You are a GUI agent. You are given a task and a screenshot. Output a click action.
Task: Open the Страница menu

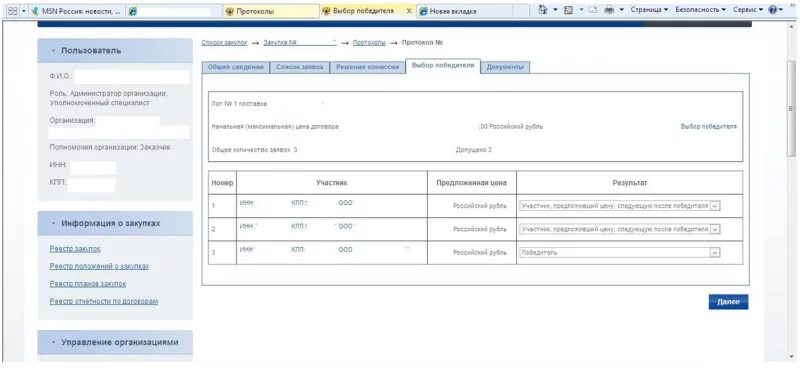coord(649,10)
